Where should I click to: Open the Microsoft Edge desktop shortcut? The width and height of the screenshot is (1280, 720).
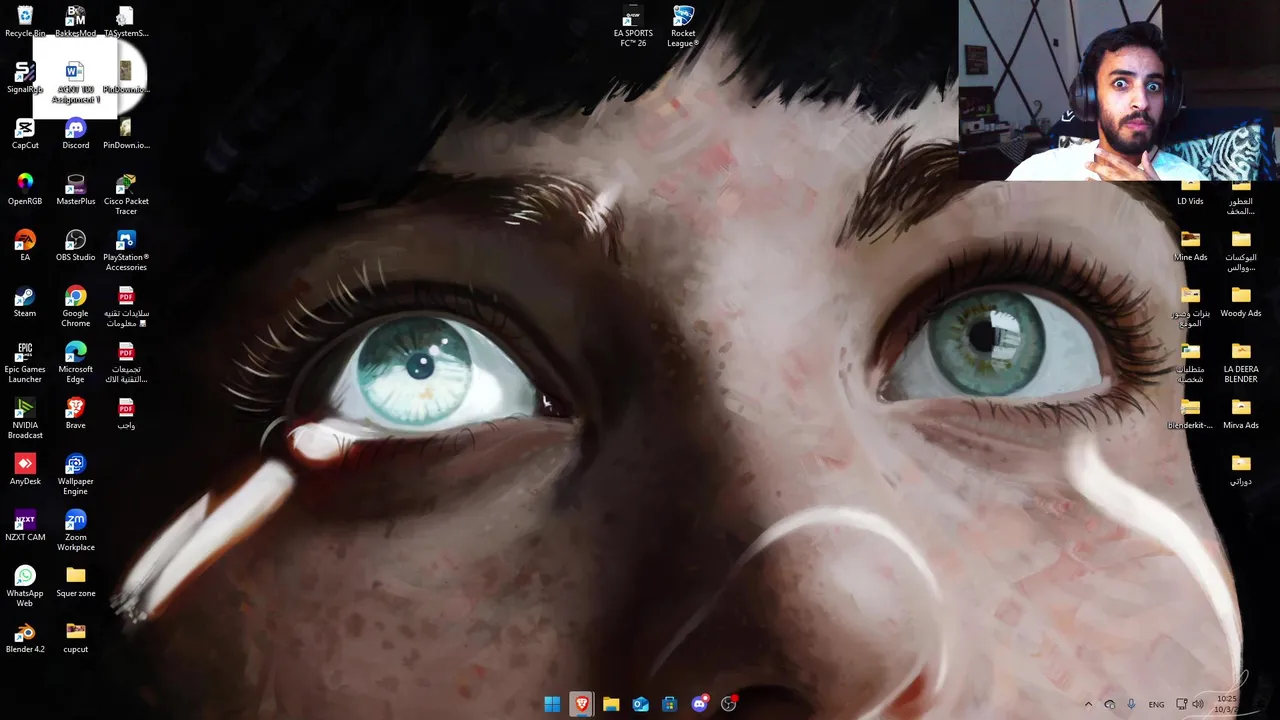[75, 362]
